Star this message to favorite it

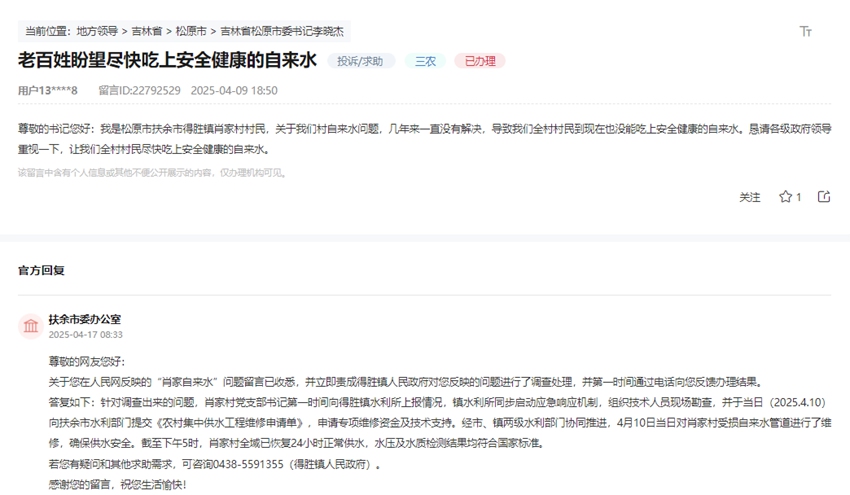(785, 197)
